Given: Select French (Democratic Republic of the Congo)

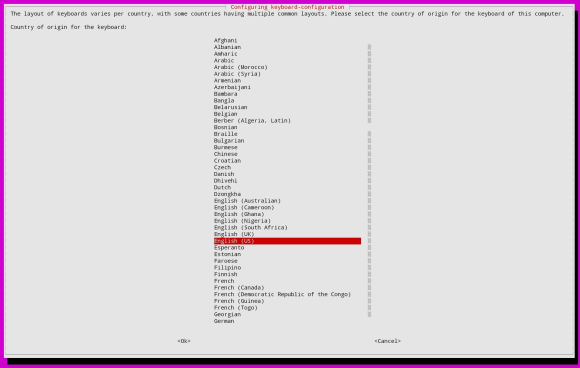Looking at the screenshot, I should pyautogui.click(x=282, y=294).
